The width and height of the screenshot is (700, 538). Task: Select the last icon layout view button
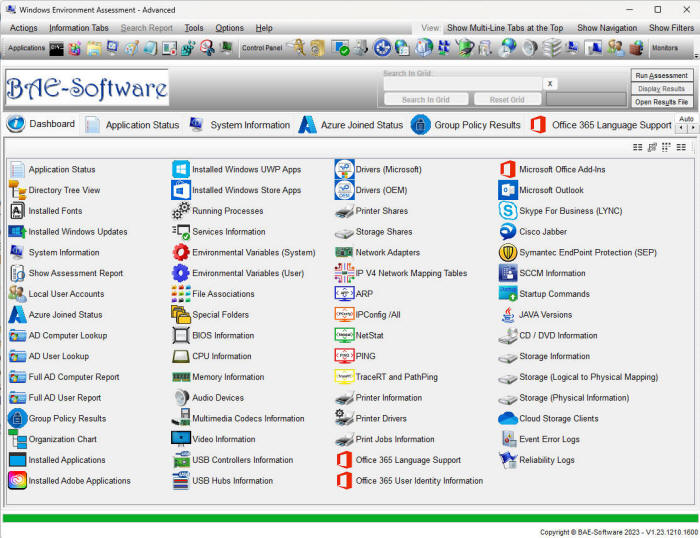(681, 147)
